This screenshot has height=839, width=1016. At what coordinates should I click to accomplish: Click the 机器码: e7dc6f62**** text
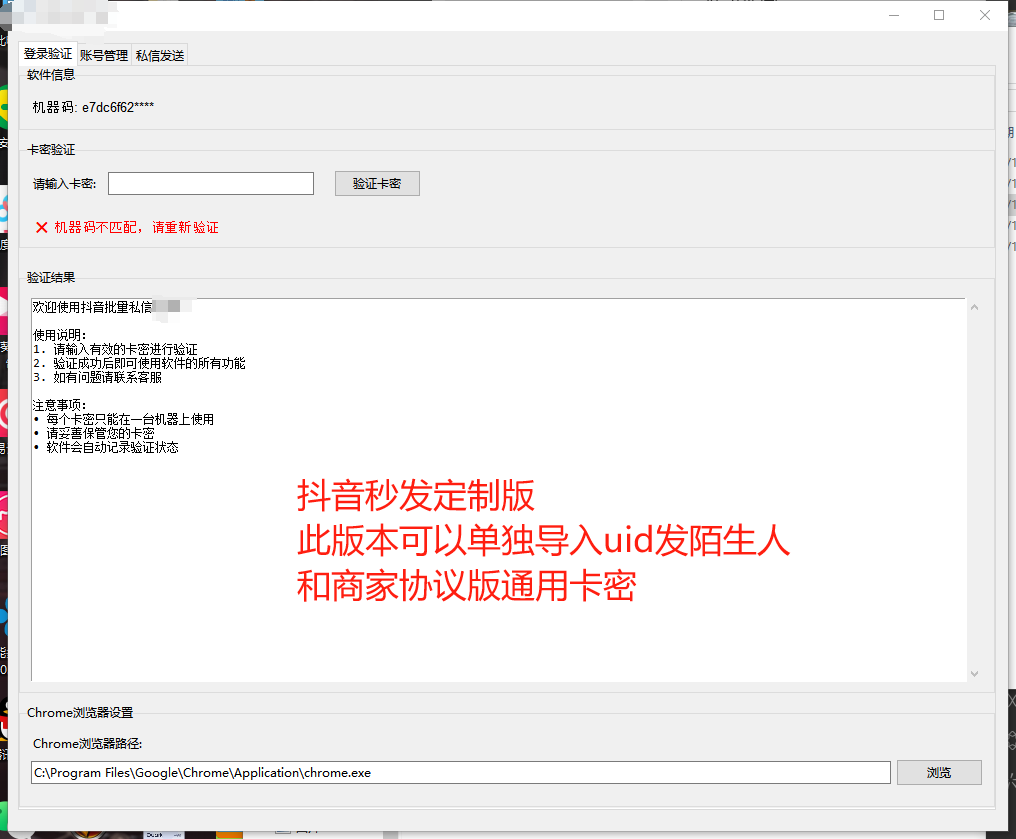point(93,108)
